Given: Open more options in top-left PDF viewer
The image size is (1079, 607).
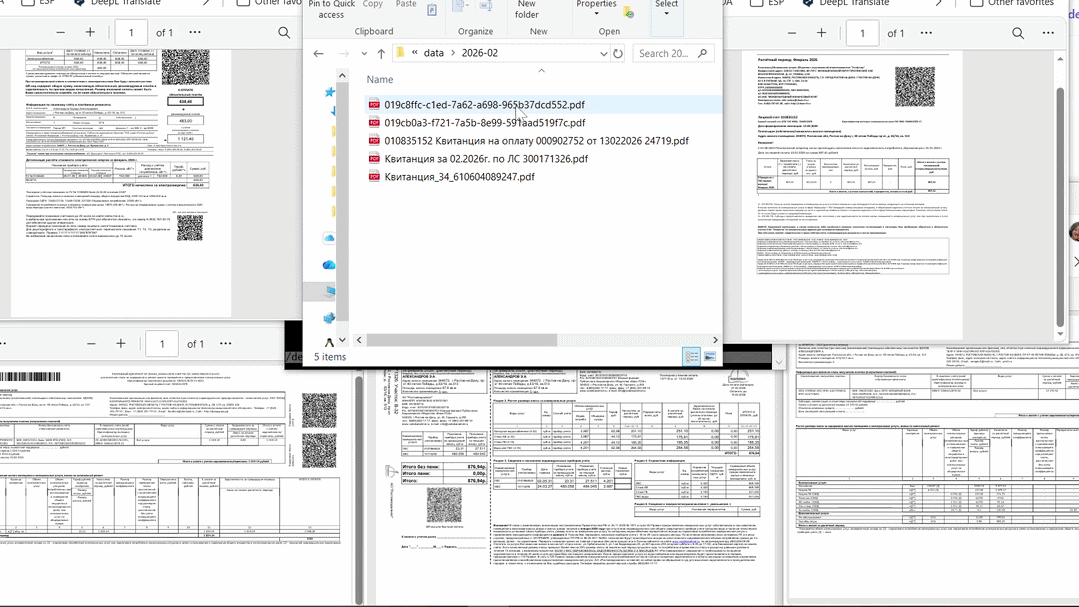Looking at the screenshot, I should [195, 32].
